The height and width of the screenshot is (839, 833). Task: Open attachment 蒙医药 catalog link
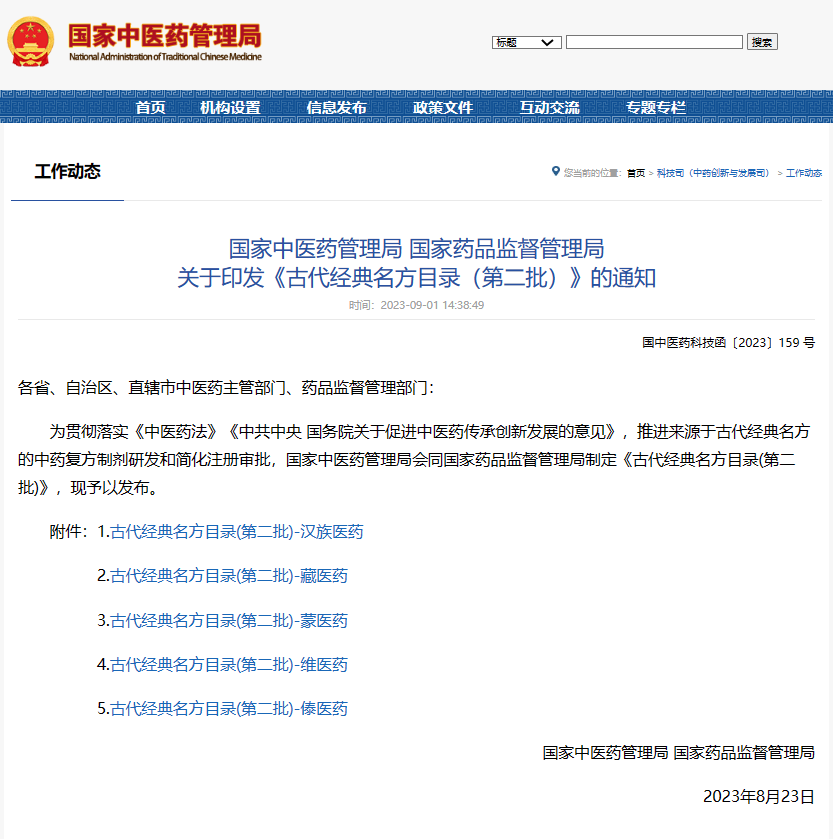click(x=229, y=621)
